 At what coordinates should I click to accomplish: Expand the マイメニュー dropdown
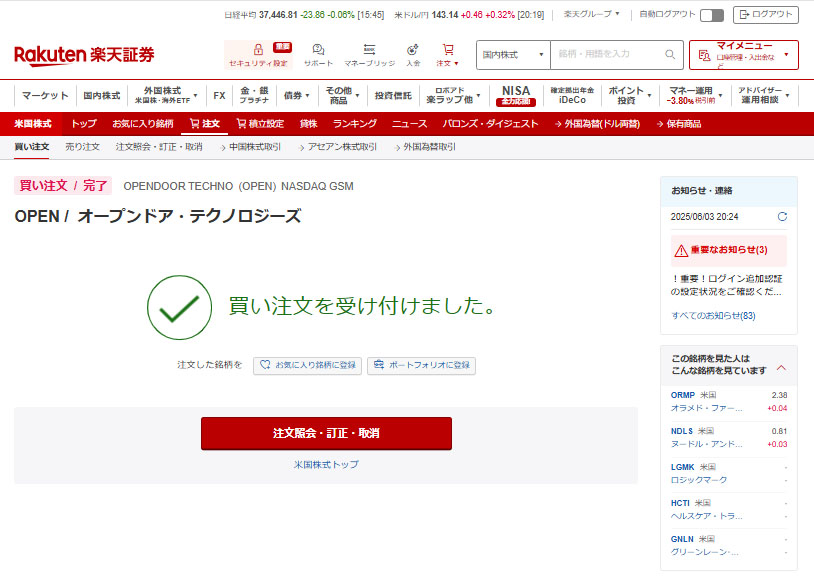point(743,54)
